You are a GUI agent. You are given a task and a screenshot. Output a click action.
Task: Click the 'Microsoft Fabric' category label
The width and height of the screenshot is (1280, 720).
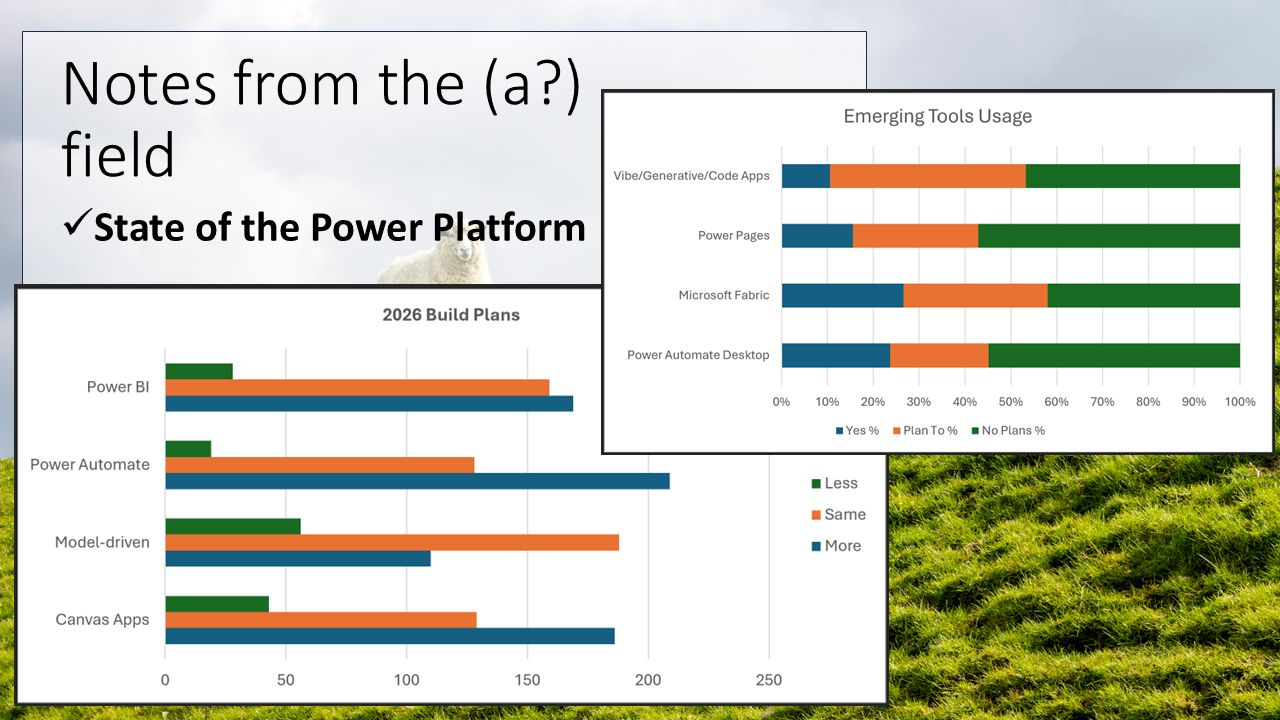point(724,295)
